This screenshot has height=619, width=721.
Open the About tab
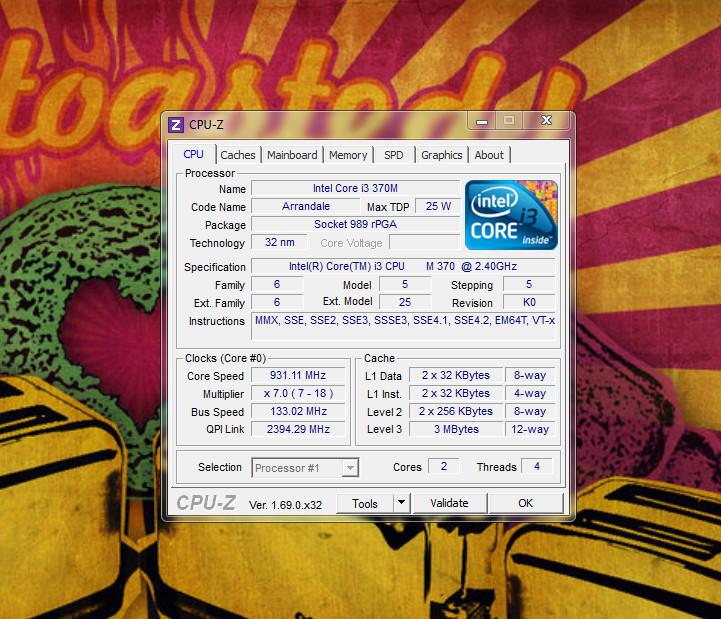(x=489, y=155)
